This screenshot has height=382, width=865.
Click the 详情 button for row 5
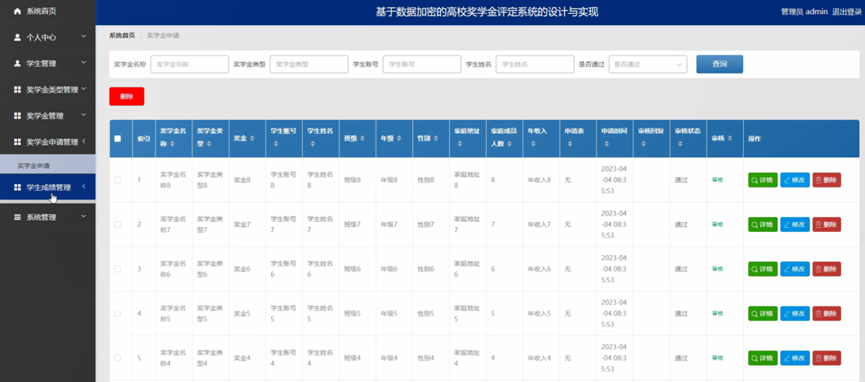coord(762,358)
